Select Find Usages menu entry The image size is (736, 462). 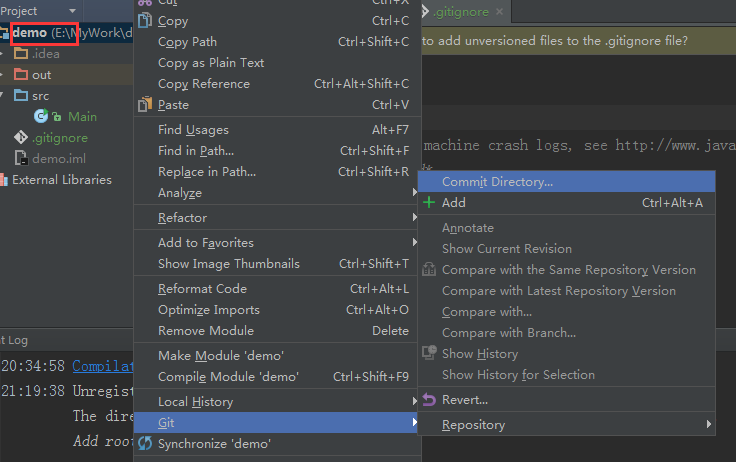pos(193,130)
